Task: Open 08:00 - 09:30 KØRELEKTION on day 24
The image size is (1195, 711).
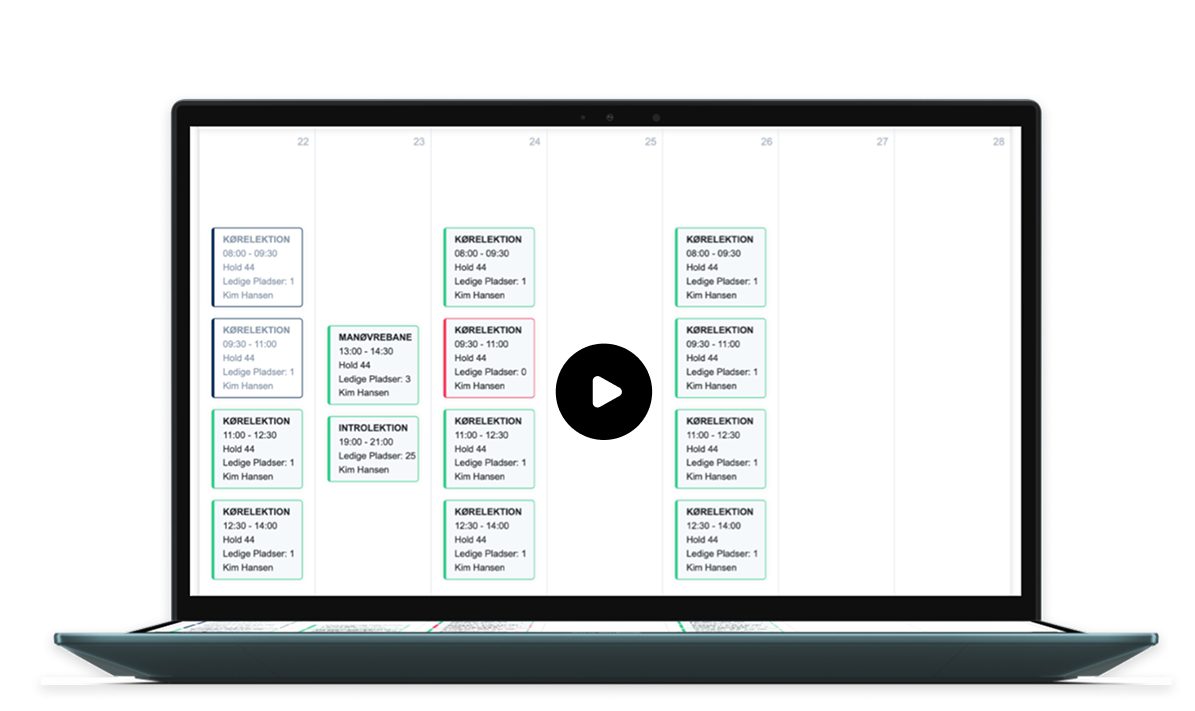Action: click(489, 267)
